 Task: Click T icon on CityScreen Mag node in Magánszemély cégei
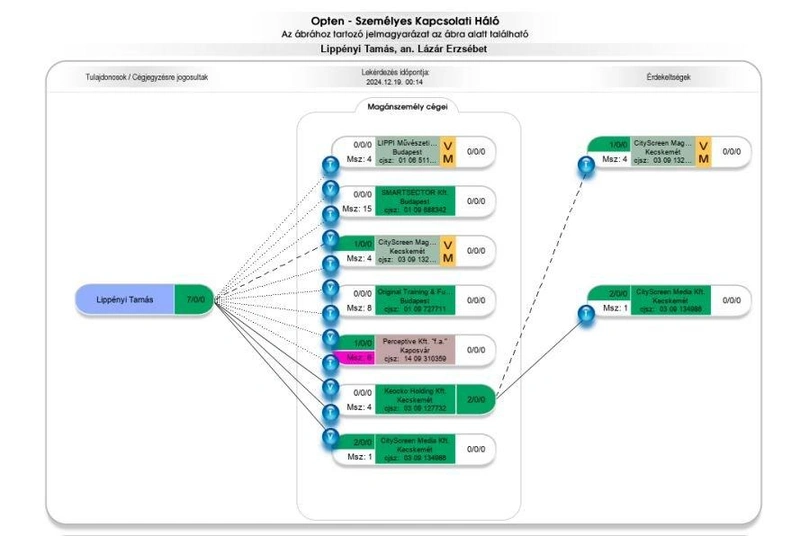point(331,264)
